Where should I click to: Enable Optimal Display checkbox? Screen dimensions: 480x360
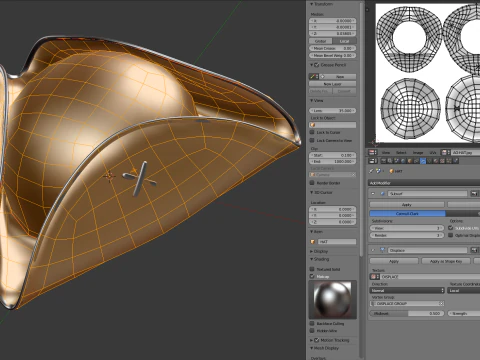tap(451, 235)
